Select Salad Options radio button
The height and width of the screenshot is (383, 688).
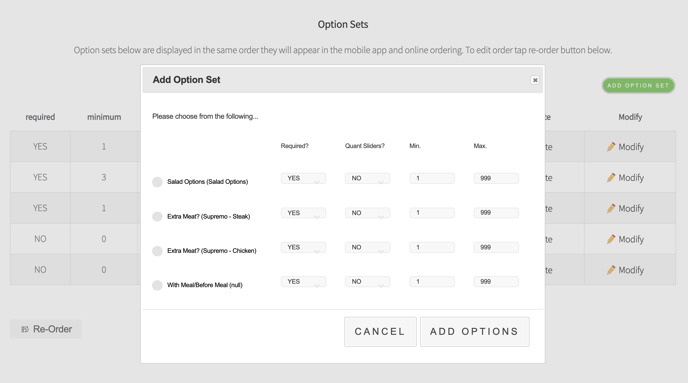pos(157,182)
